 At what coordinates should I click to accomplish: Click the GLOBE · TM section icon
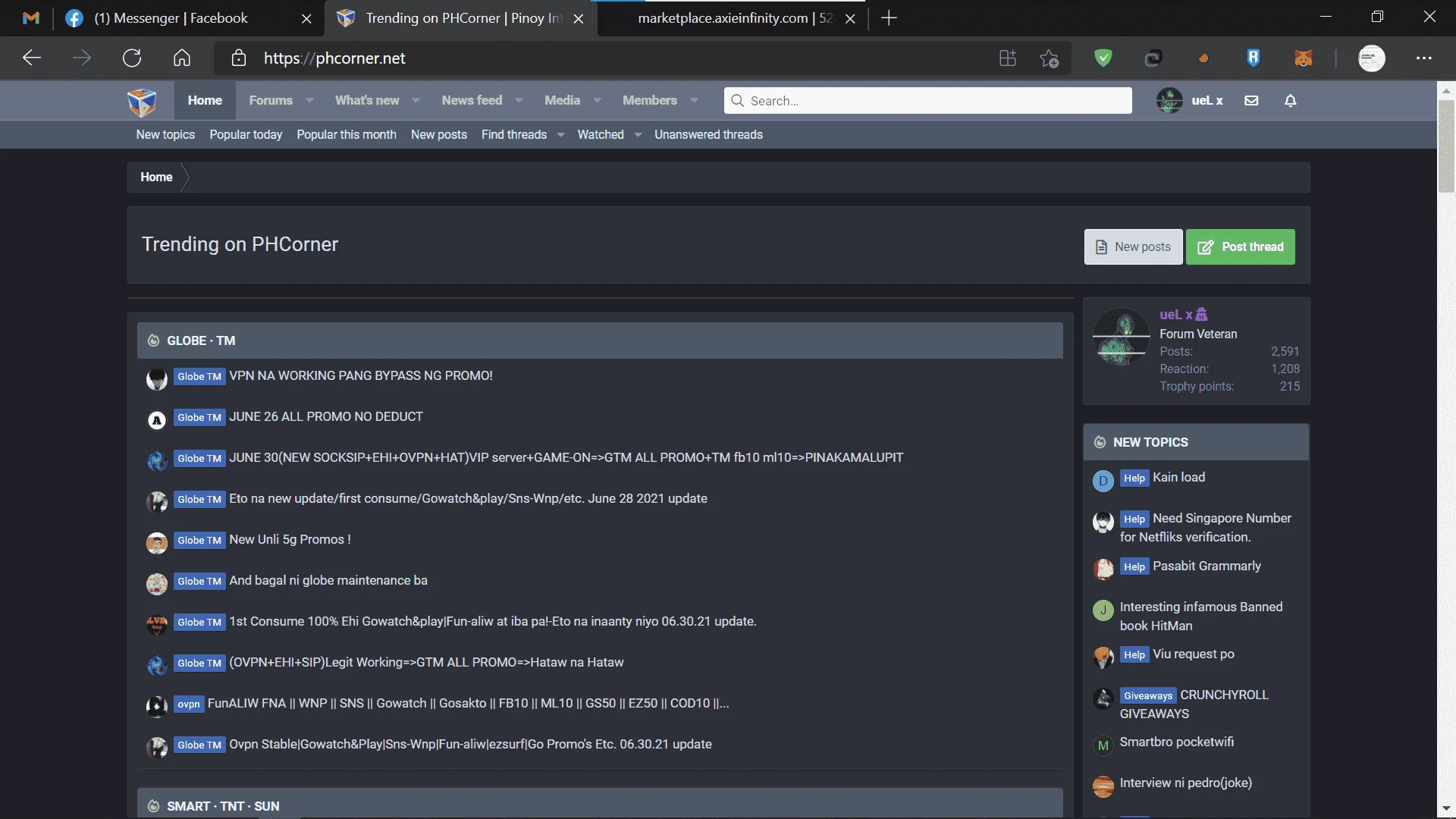pyautogui.click(x=153, y=340)
